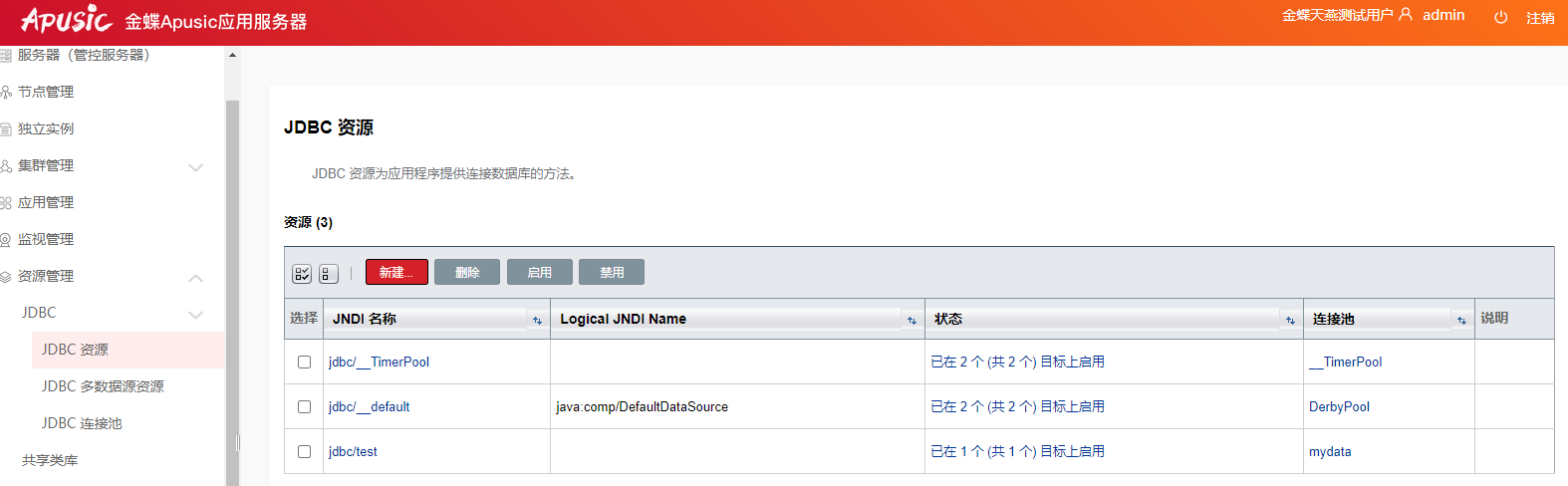Open JDBC 连接池 in sidebar
Image resolution: width=1568 pixels, height=486 pixels.
[82, 423]
